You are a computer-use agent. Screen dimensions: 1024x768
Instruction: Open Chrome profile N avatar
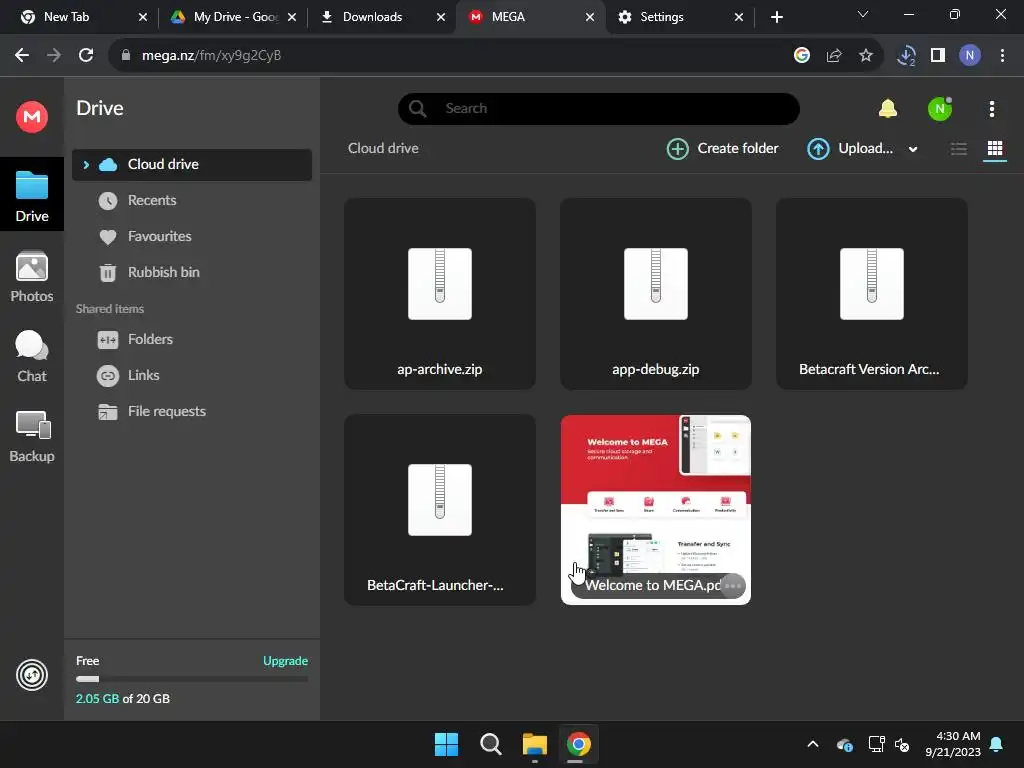tap(970, 56)
